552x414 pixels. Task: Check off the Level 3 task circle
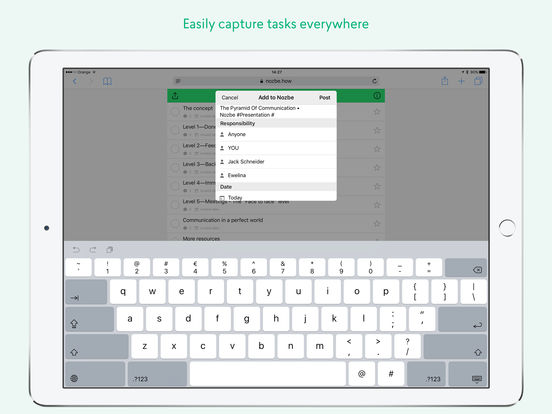(175, 168)
